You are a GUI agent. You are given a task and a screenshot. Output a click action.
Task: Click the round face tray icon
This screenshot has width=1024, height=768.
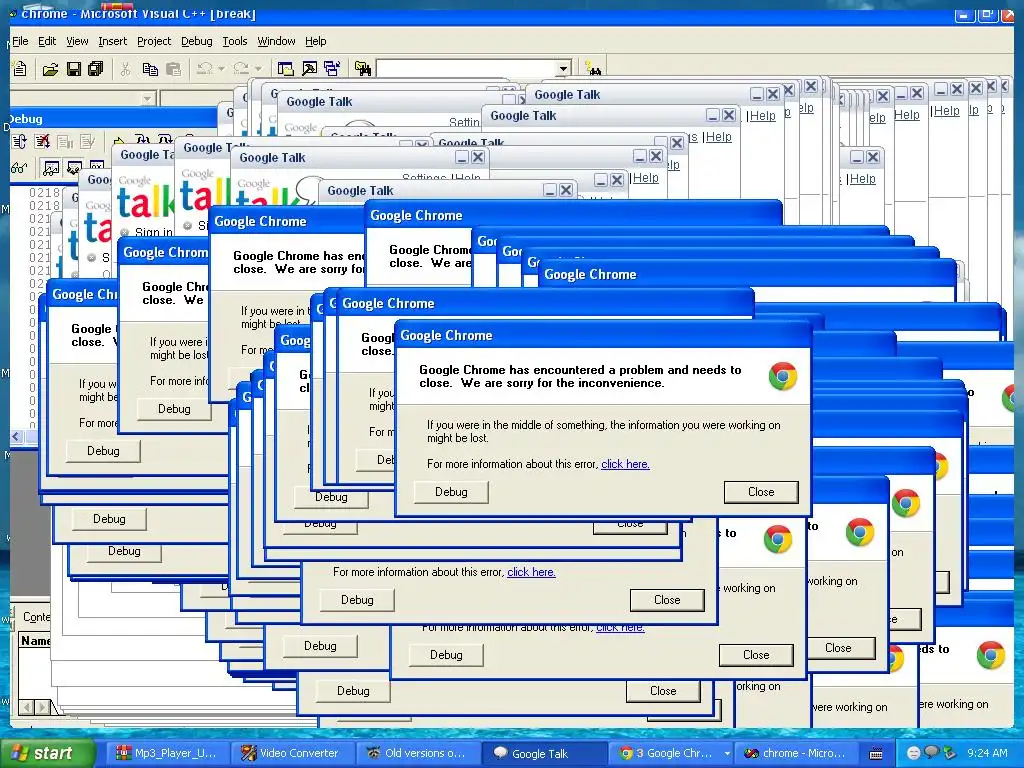click(914, 753)
